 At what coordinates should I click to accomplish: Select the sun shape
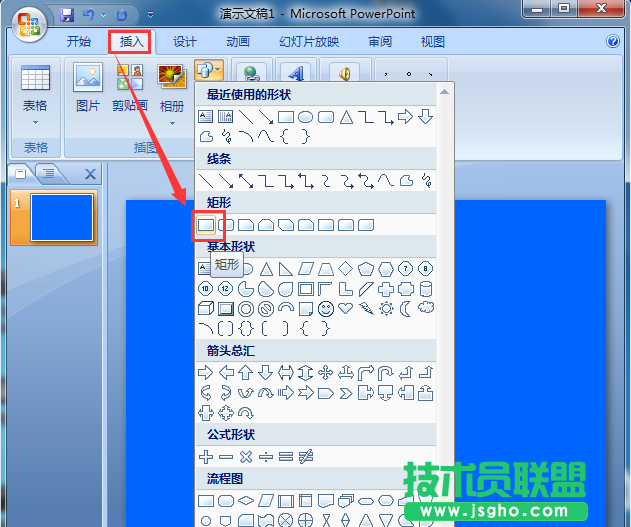pyautogui.click(x=386, y=309)
